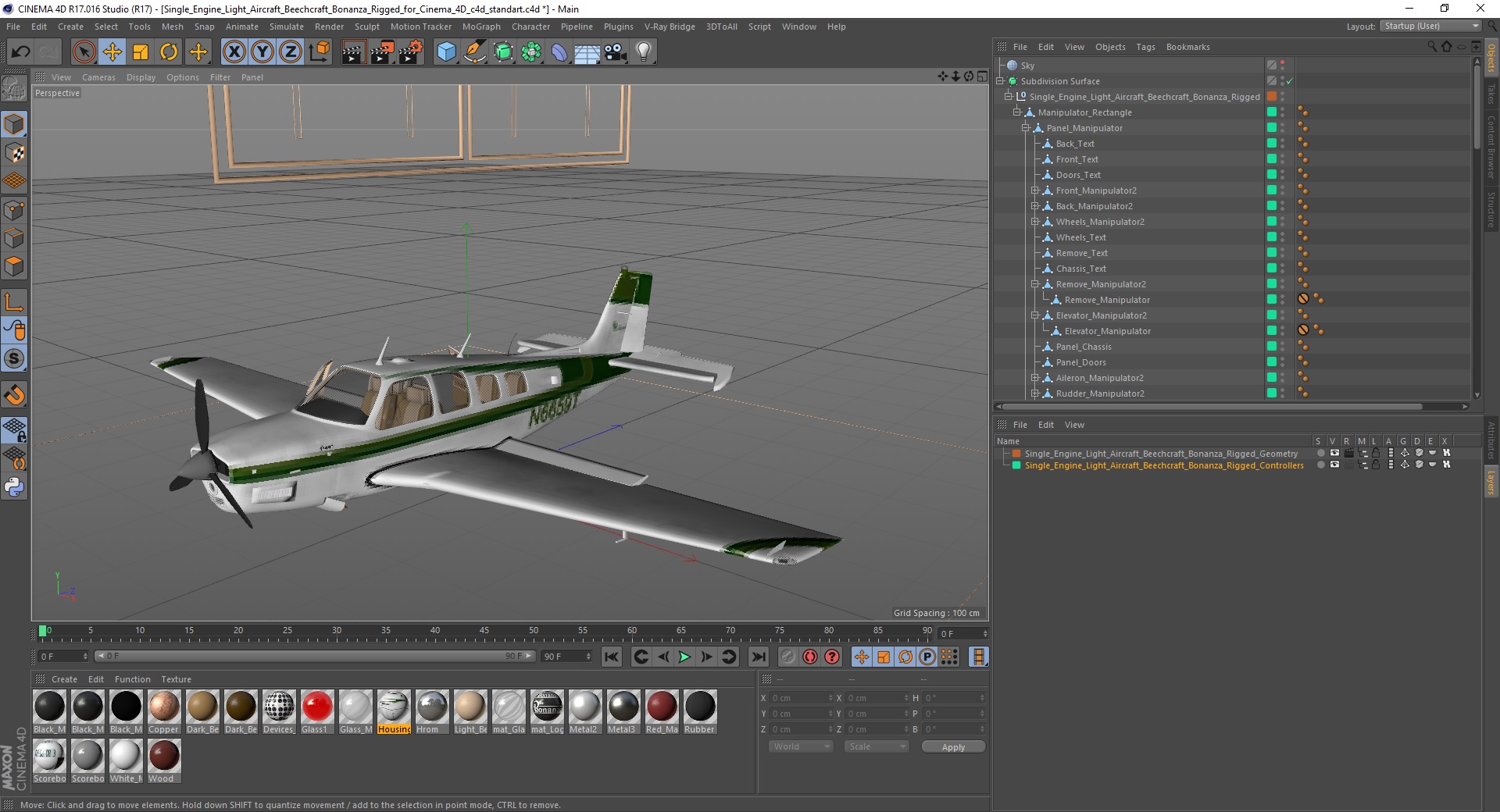Add Floor environment object icon
This screenshot has height=812, width=1500.
587,52
